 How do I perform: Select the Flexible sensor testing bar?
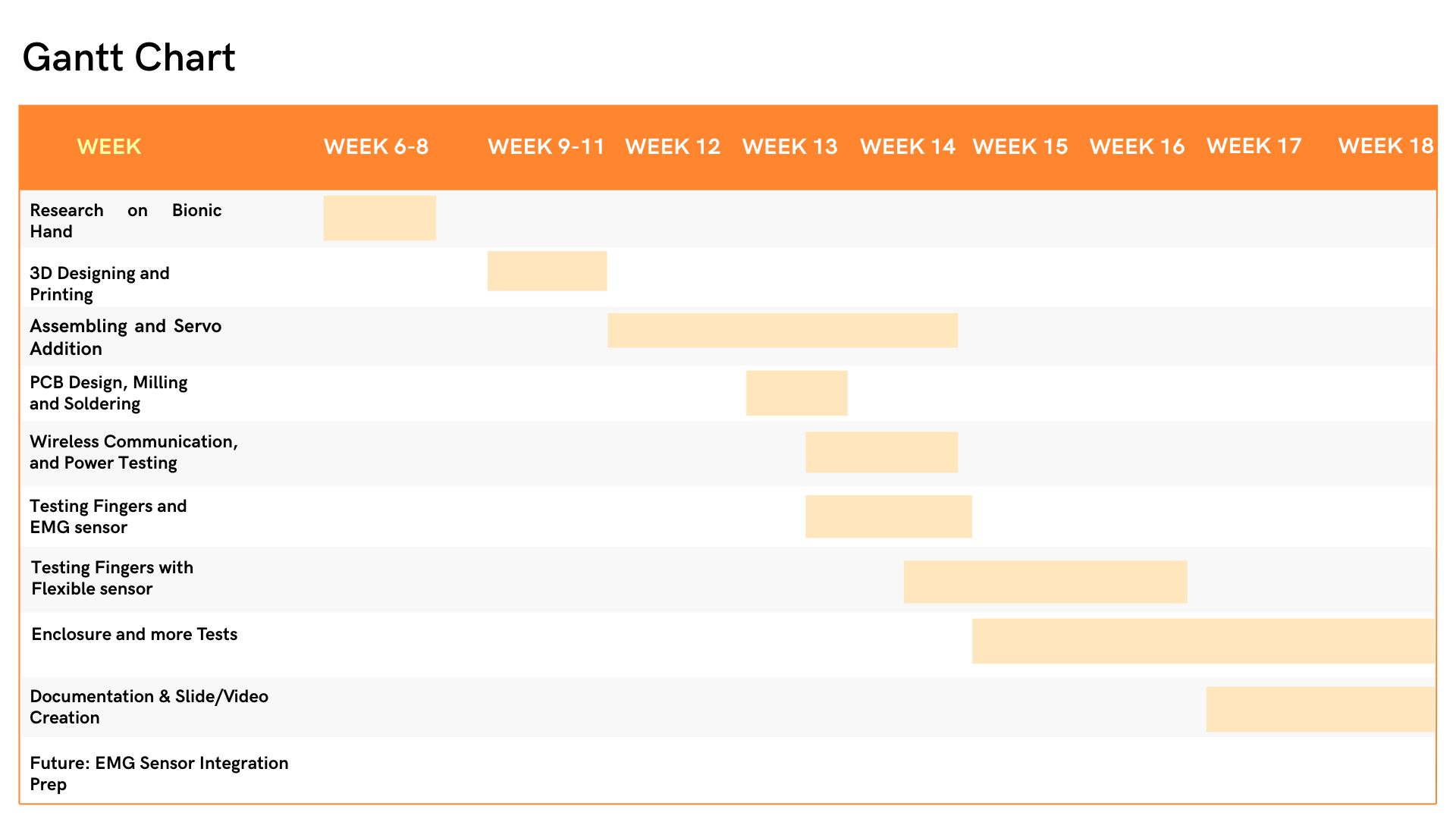click(1046, 582)
